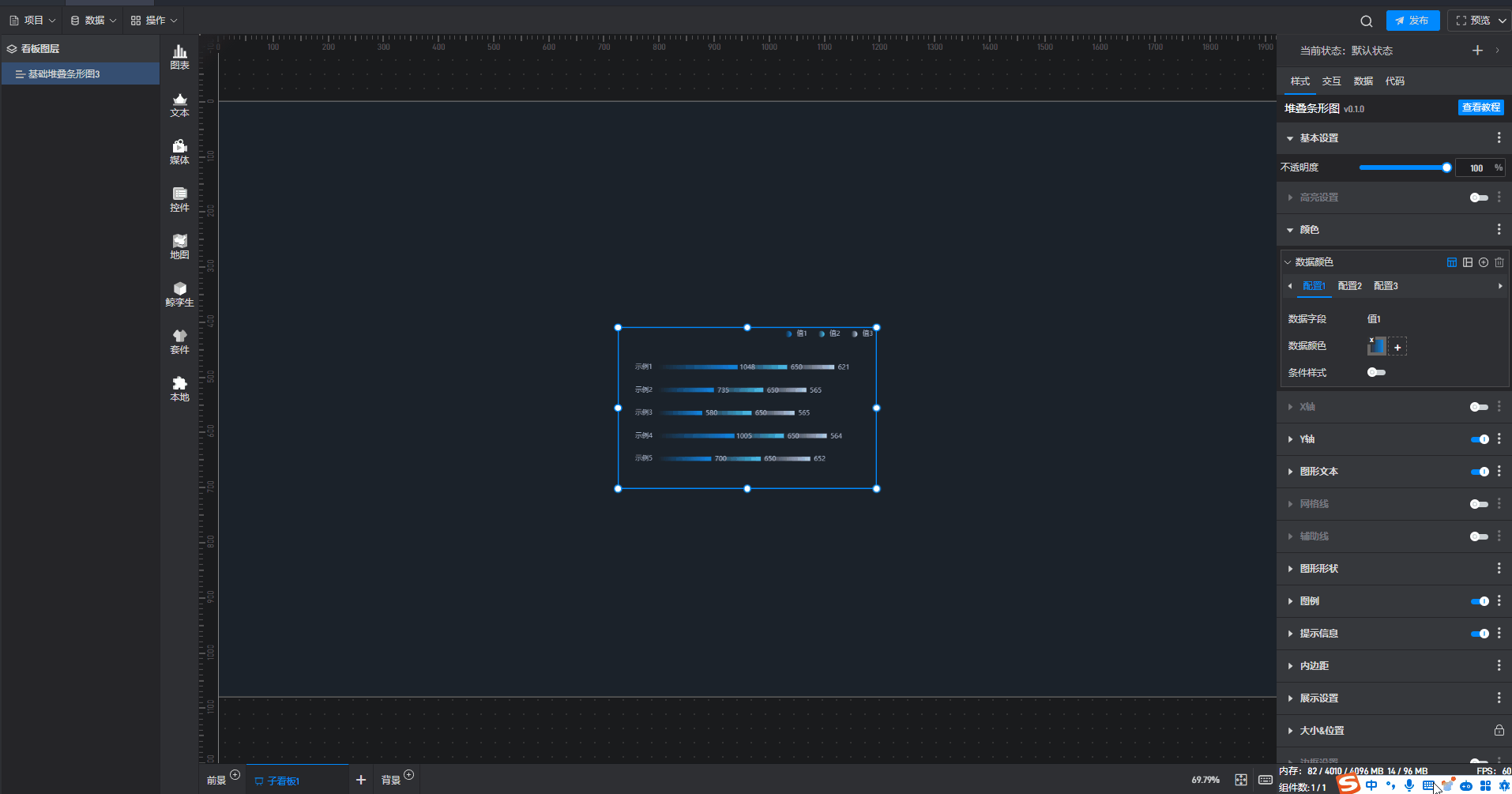Expand the 图形文本 section
This screenshot has height=794, width=1512.
coord(1290,472)
